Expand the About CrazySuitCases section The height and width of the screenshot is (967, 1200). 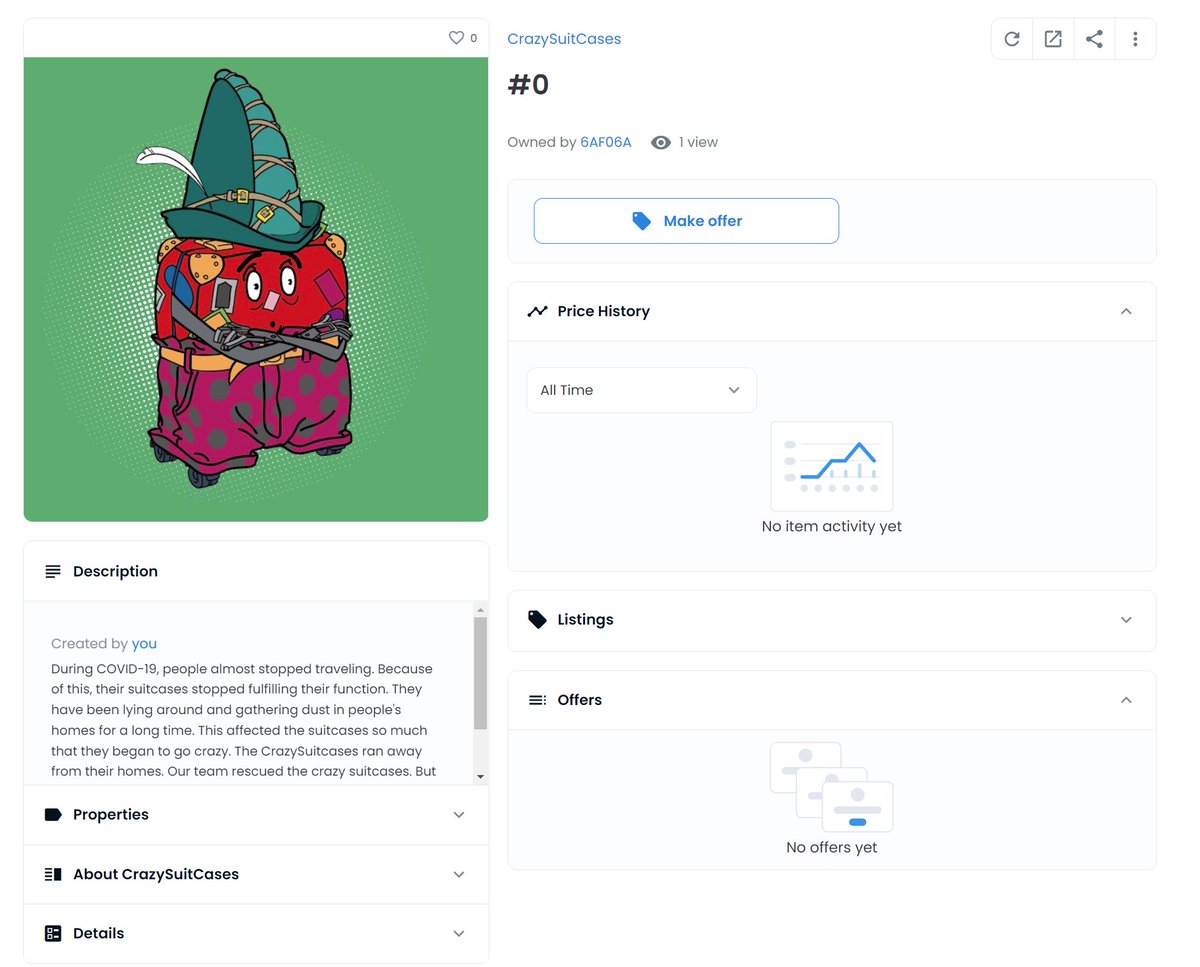click(459, 874)
